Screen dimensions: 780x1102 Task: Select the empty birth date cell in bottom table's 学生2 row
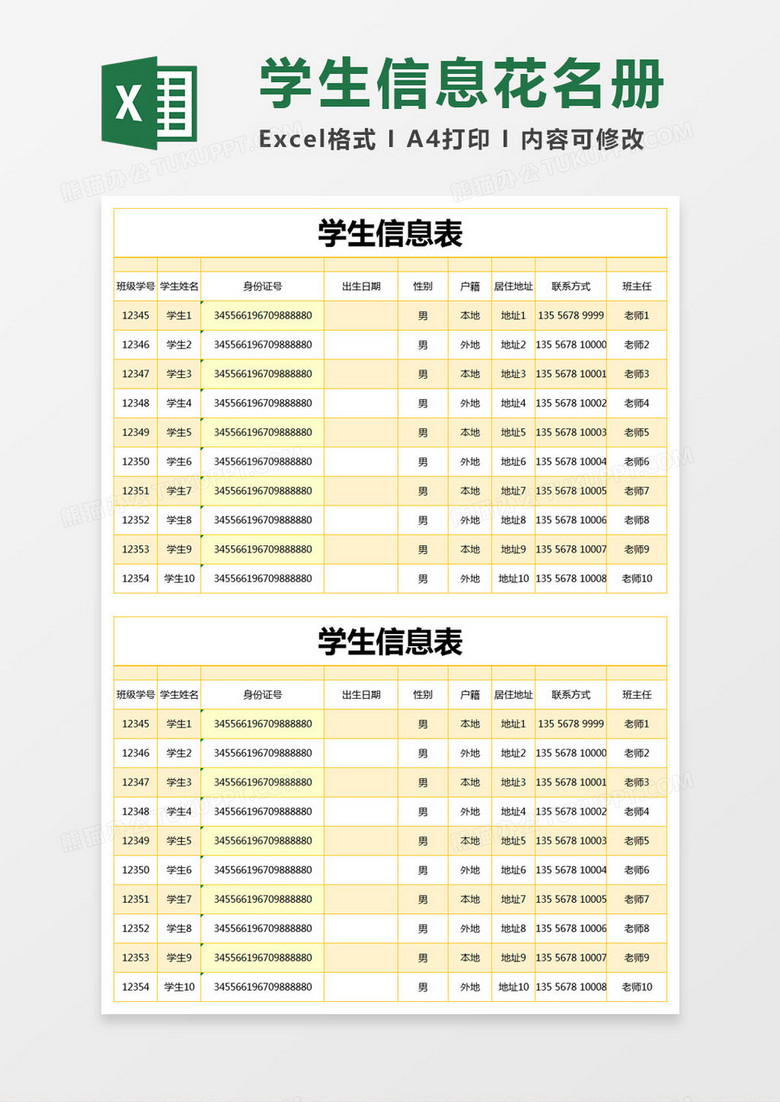[361, 753]
